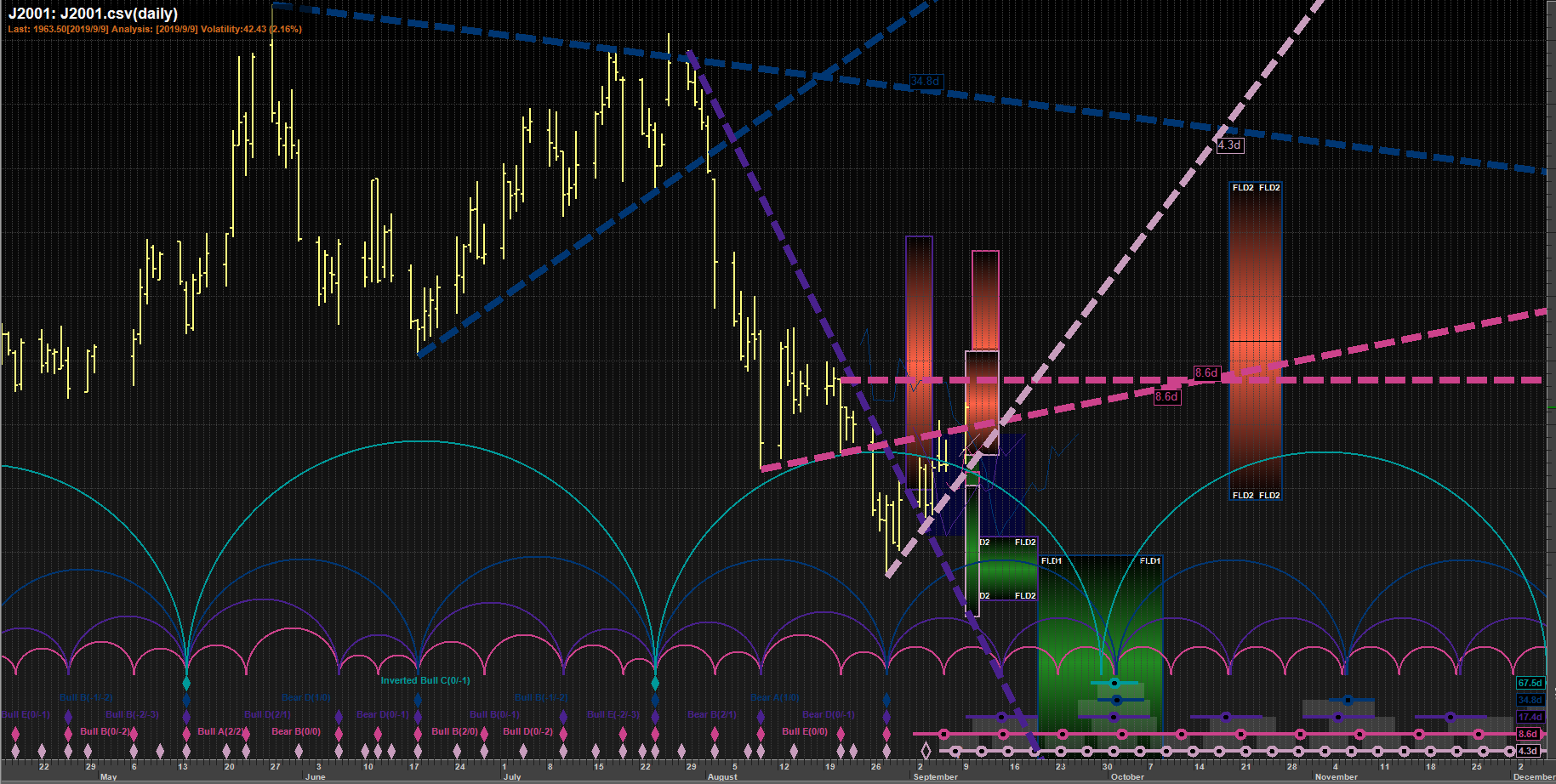Toggle the 34.8d cycle legend box at right edge
This screenshot has height=784, width=1556.
tap(1530, 700)
